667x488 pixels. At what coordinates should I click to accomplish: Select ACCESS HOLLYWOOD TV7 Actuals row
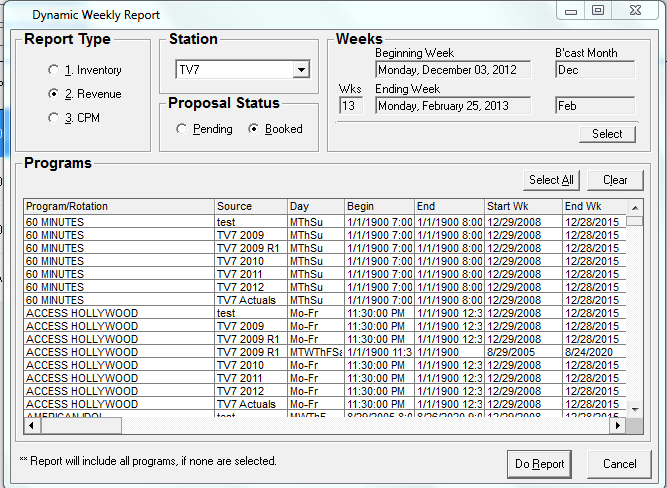pyautogui.click(x=120, y=404)
